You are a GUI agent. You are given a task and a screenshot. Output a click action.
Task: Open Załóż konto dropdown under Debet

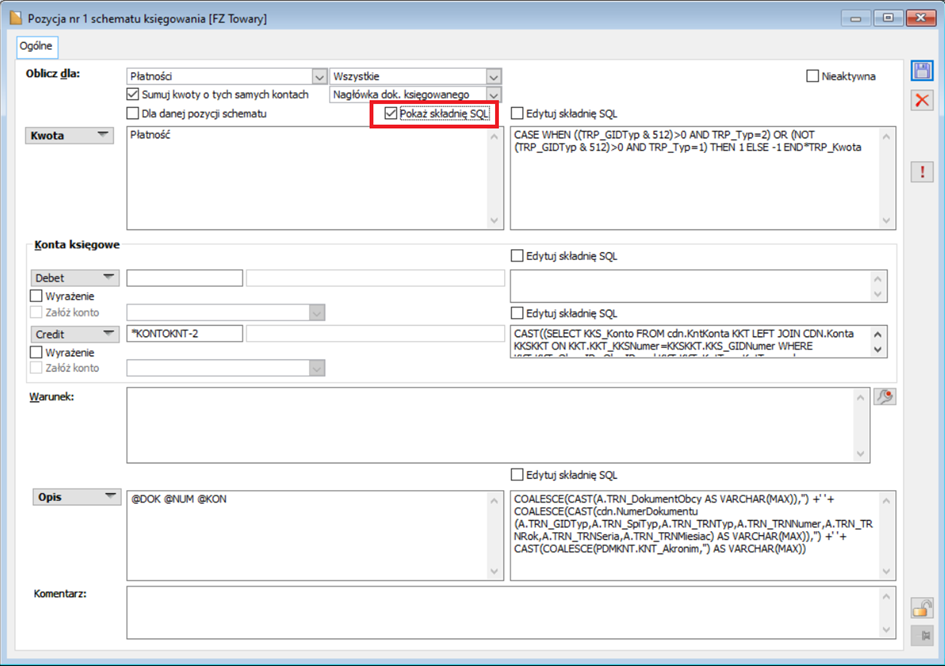pos(317,312)
